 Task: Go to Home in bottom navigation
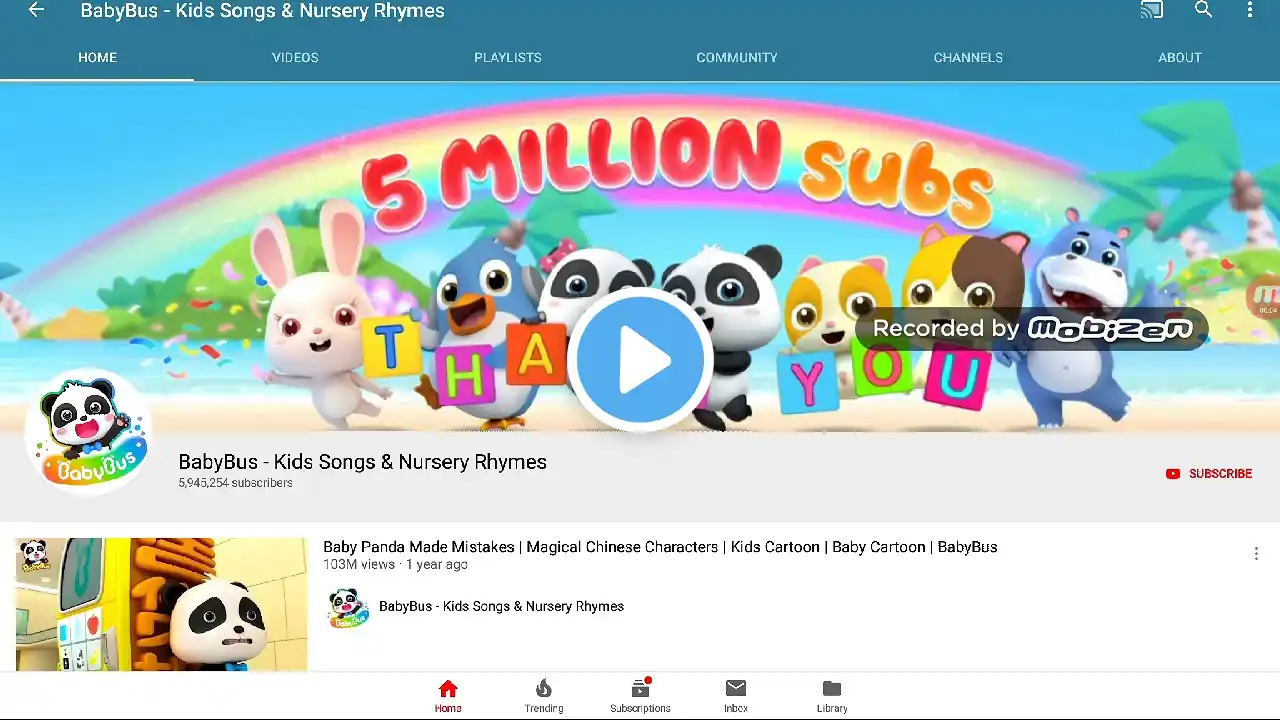tap(448, 696)
